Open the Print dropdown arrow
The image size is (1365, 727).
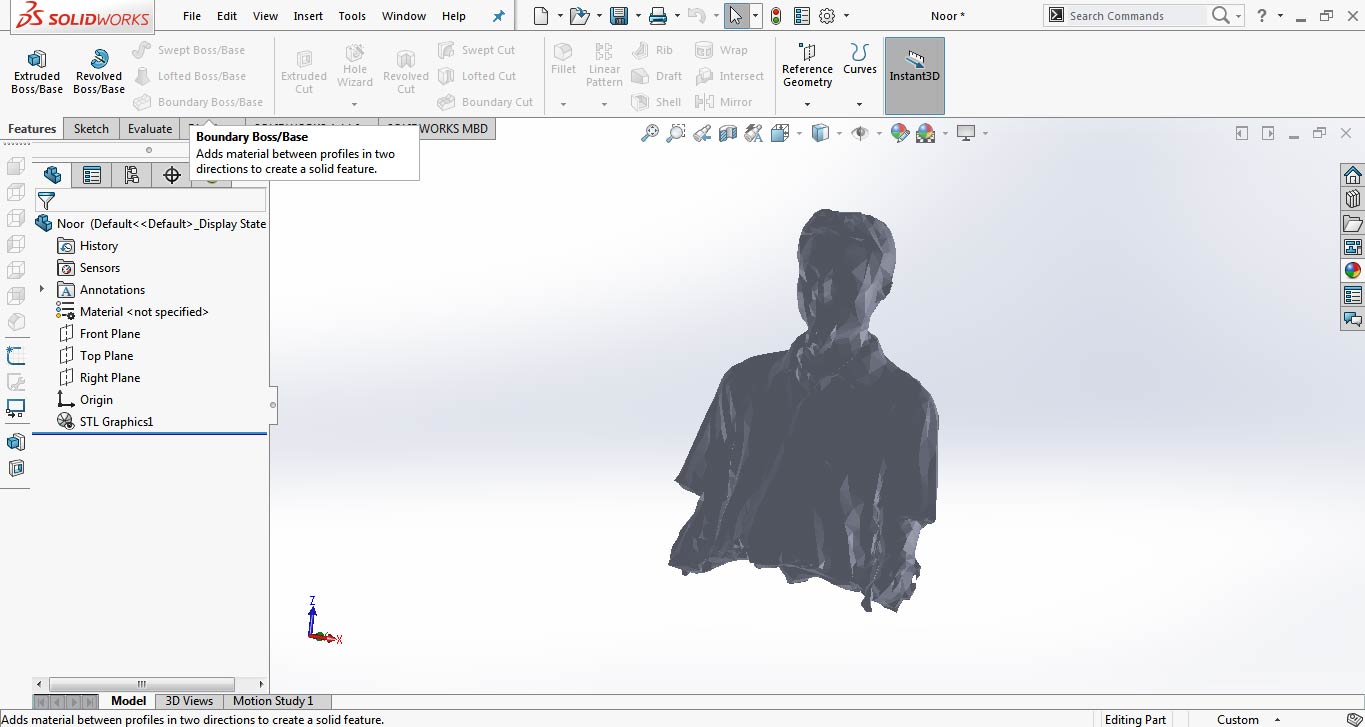click(x=676, y=16)
